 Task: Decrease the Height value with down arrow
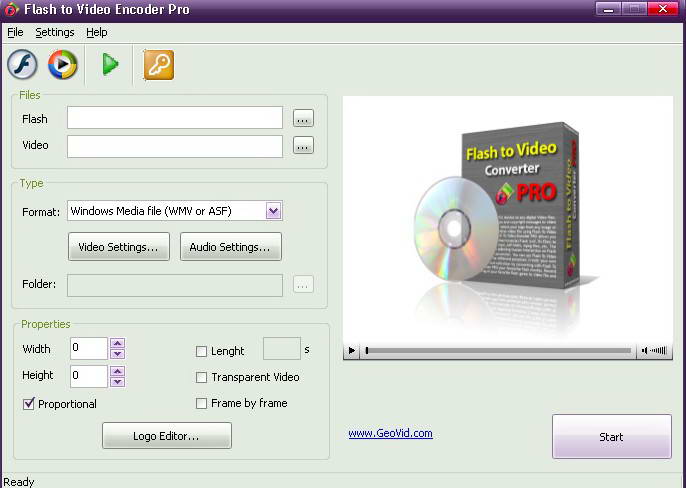pos(117,382)
